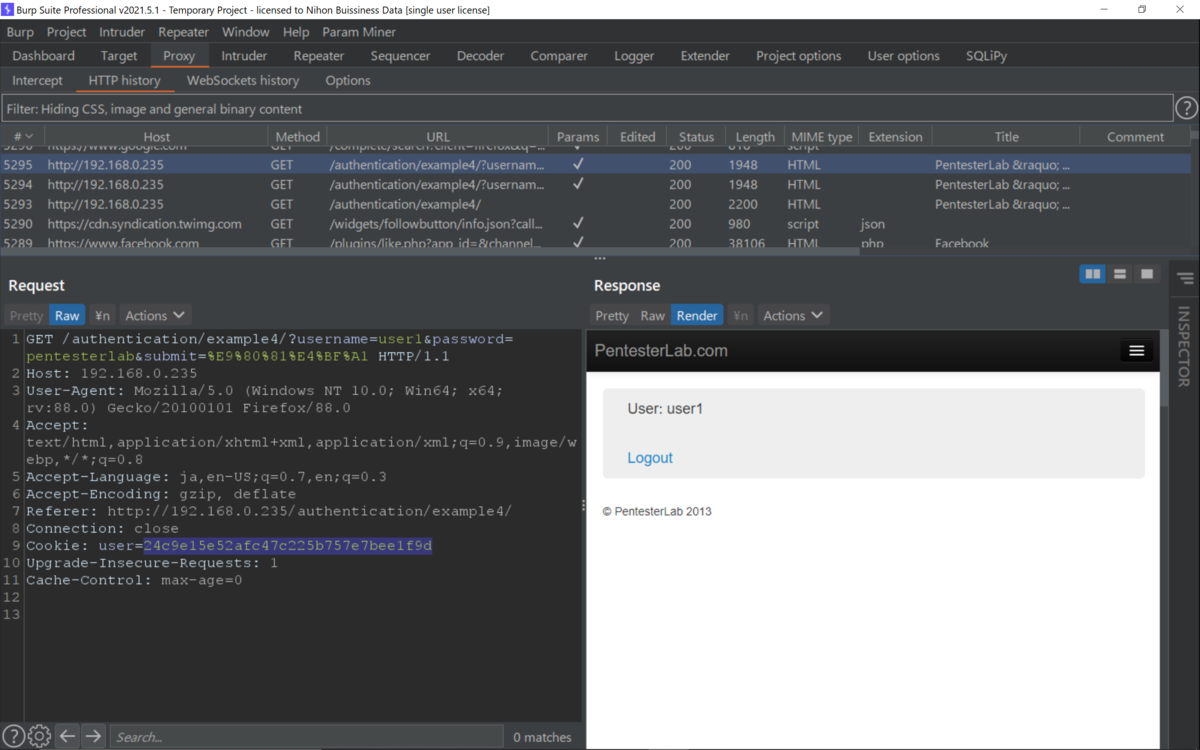Viewport: 1200px width, 750px height.
Task: Open the Project menu
Action: point(67,32)
